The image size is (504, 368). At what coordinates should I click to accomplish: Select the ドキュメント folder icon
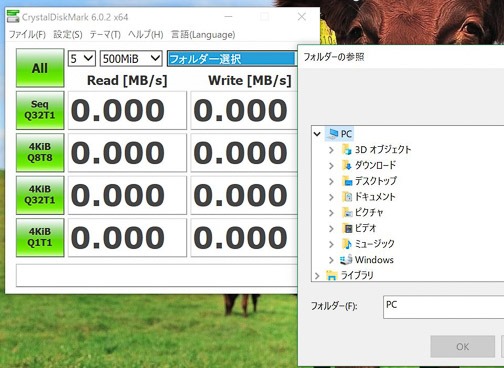[x=347, y=197]
